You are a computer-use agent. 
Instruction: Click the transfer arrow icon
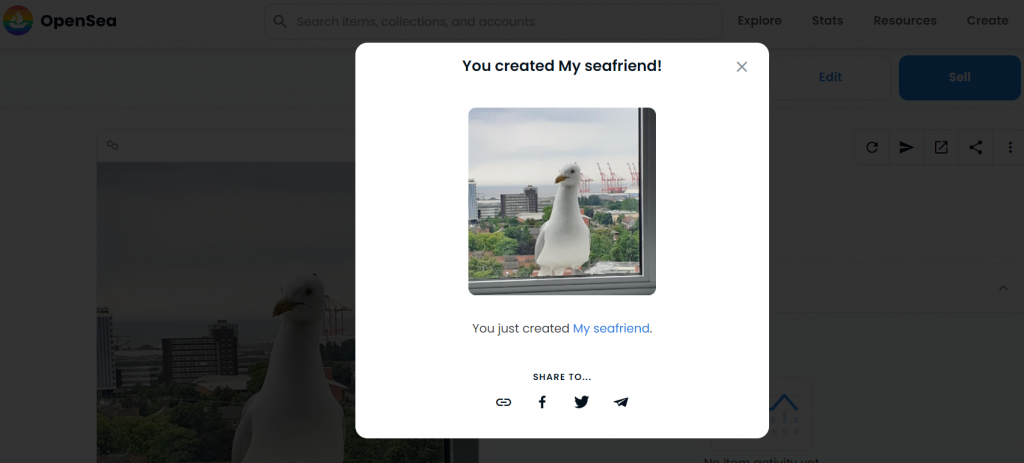[x=906, y=148]
